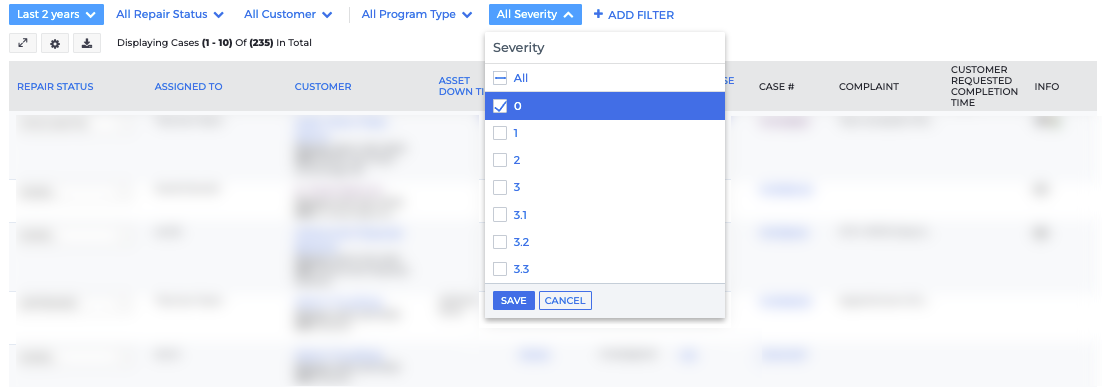Screen dimensions: 1102x387
Task: Sort by the Repair Status column header
Action: [55, 86]
